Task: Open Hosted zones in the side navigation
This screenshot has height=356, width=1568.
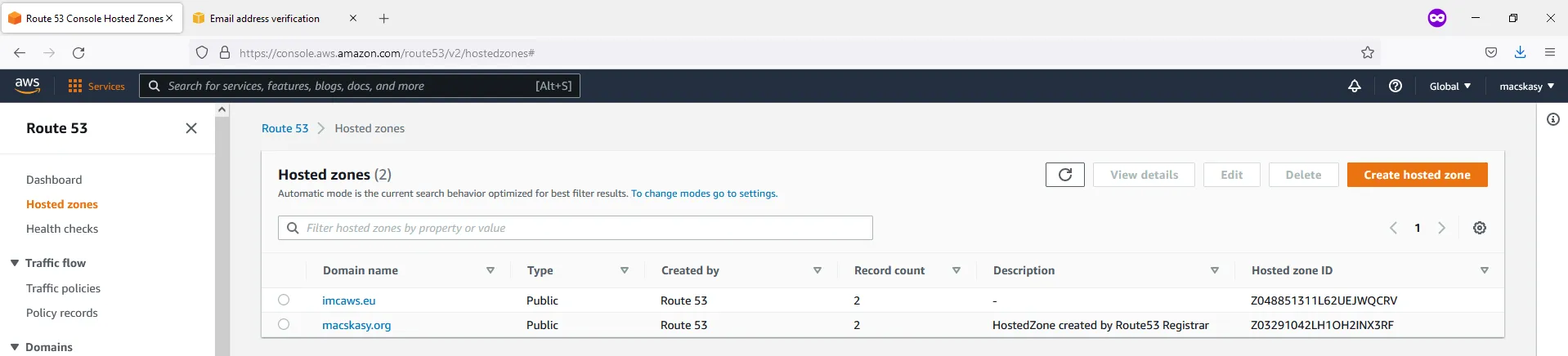Action: click(x=62, y=204)
